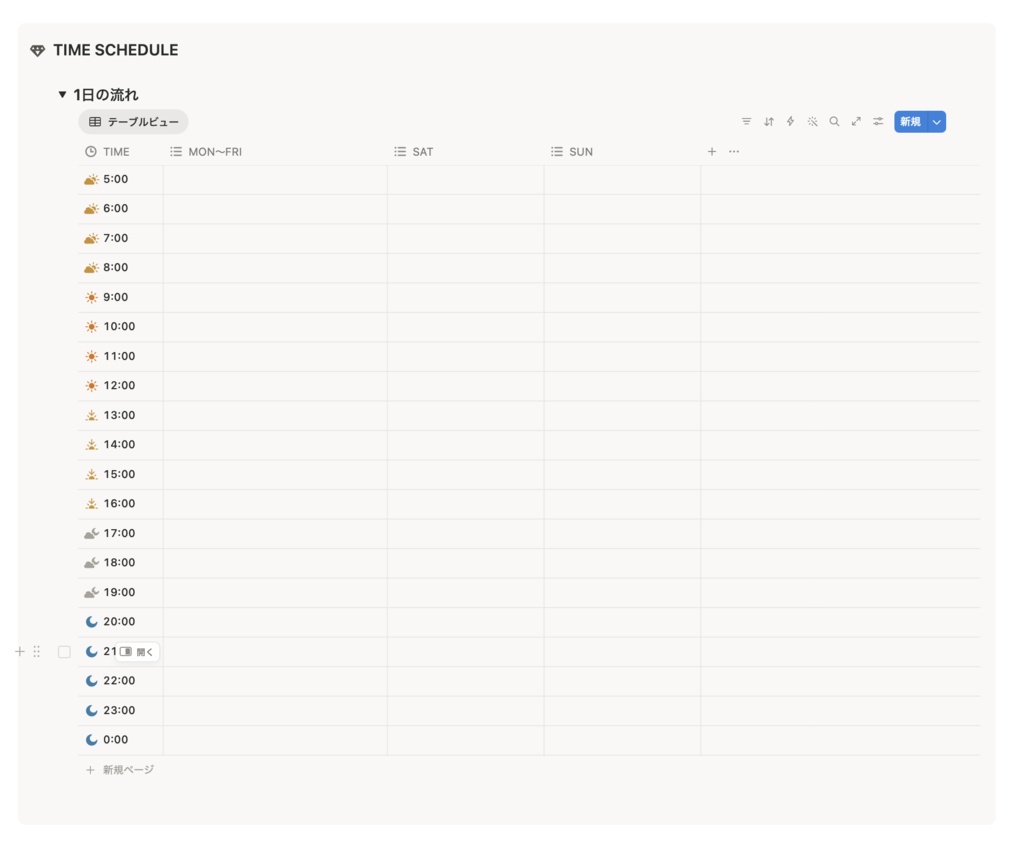Image resolution: width=1024 pixels, height=863 pixels.
Task: Open database as full page arrows icon
Action: click(856, 122)
